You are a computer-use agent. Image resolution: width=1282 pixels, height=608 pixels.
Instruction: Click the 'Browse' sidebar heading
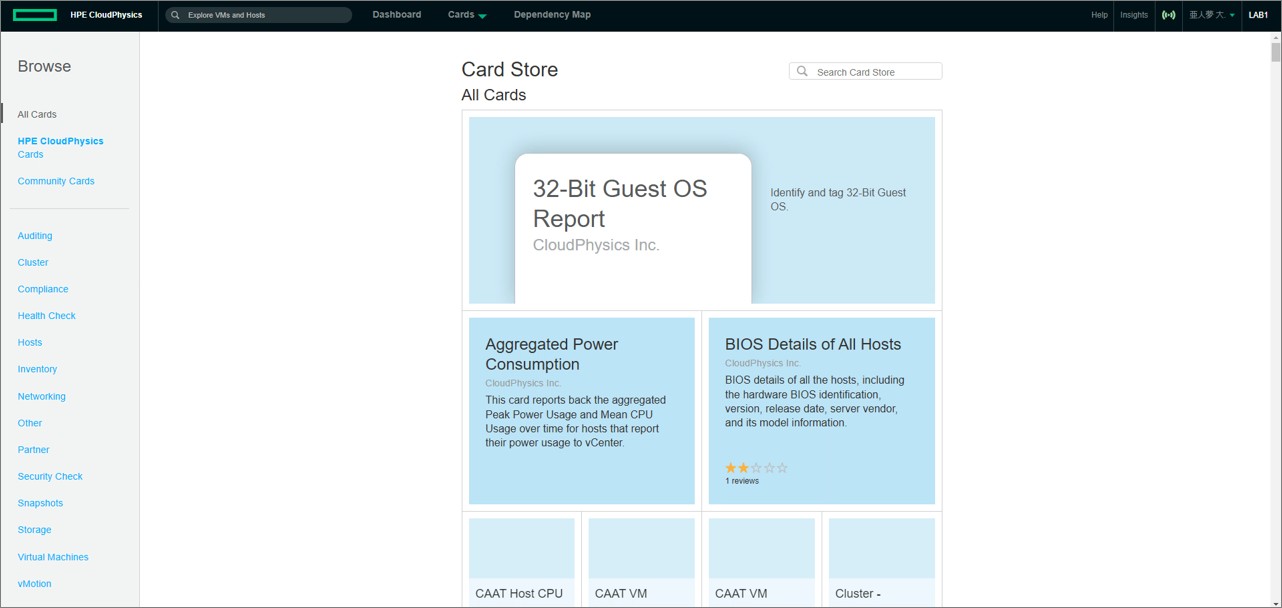coord(44,66)
